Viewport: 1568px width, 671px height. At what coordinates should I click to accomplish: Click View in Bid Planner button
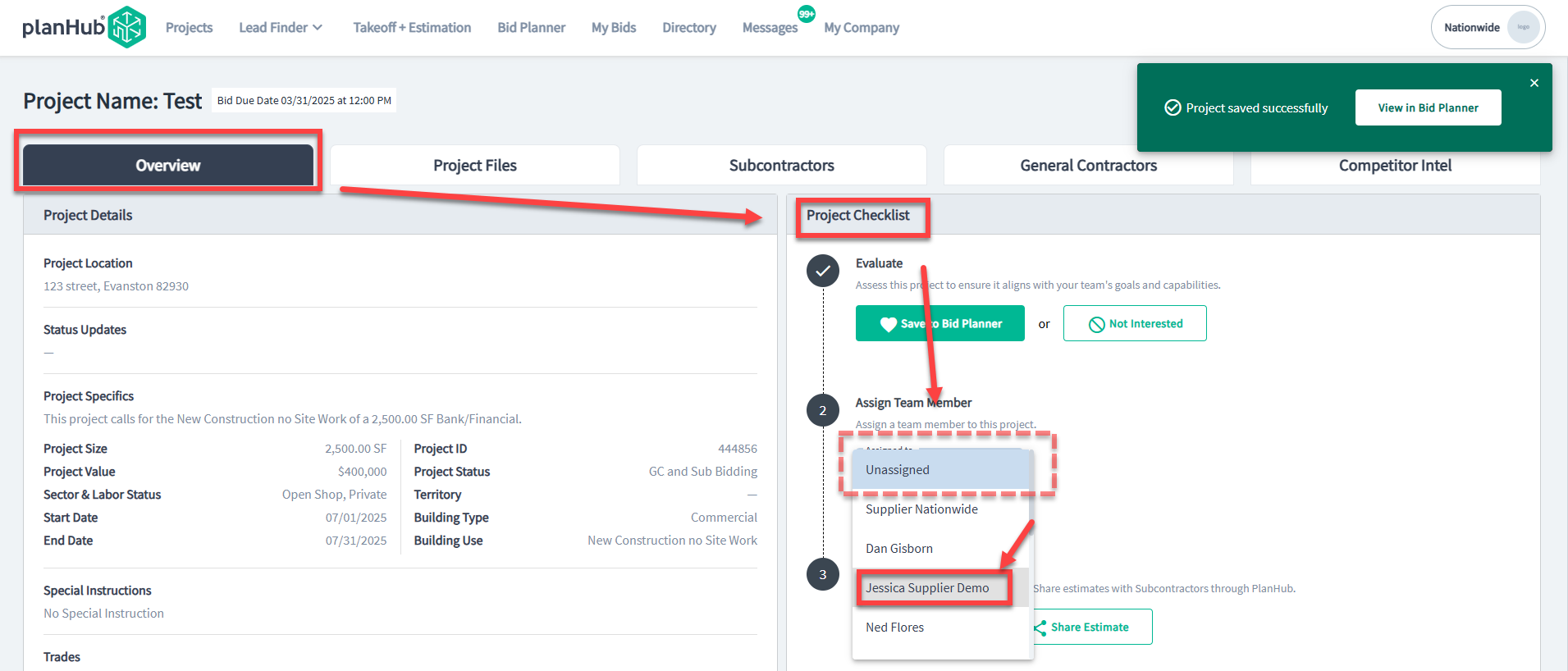(x=1428, y=107)
